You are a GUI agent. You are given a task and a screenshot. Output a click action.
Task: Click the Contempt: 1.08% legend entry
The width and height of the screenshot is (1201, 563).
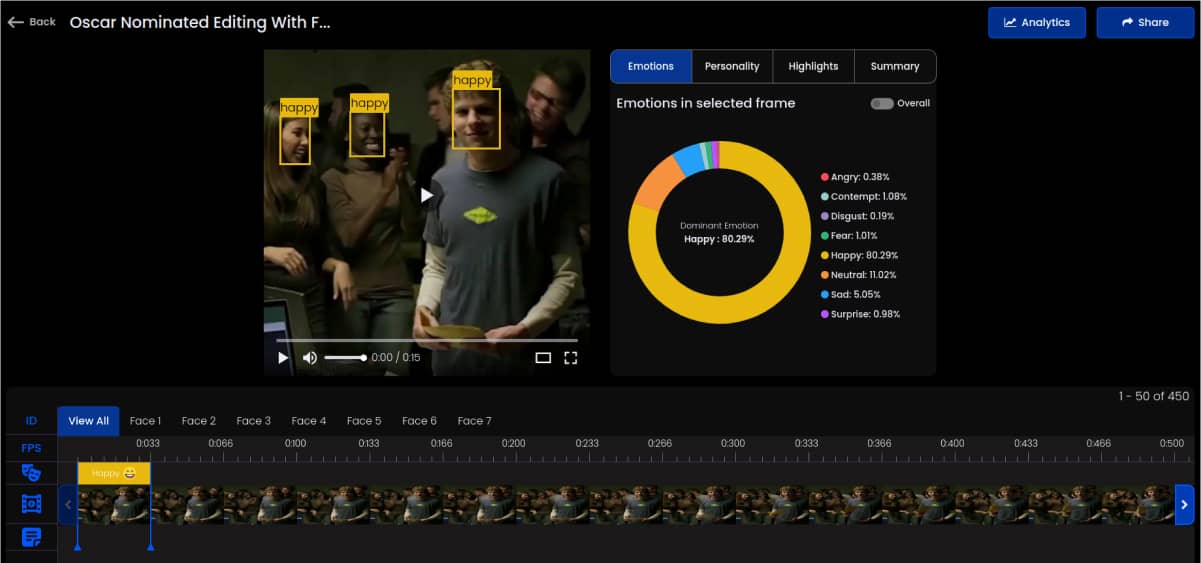click(x=864, y=197)
